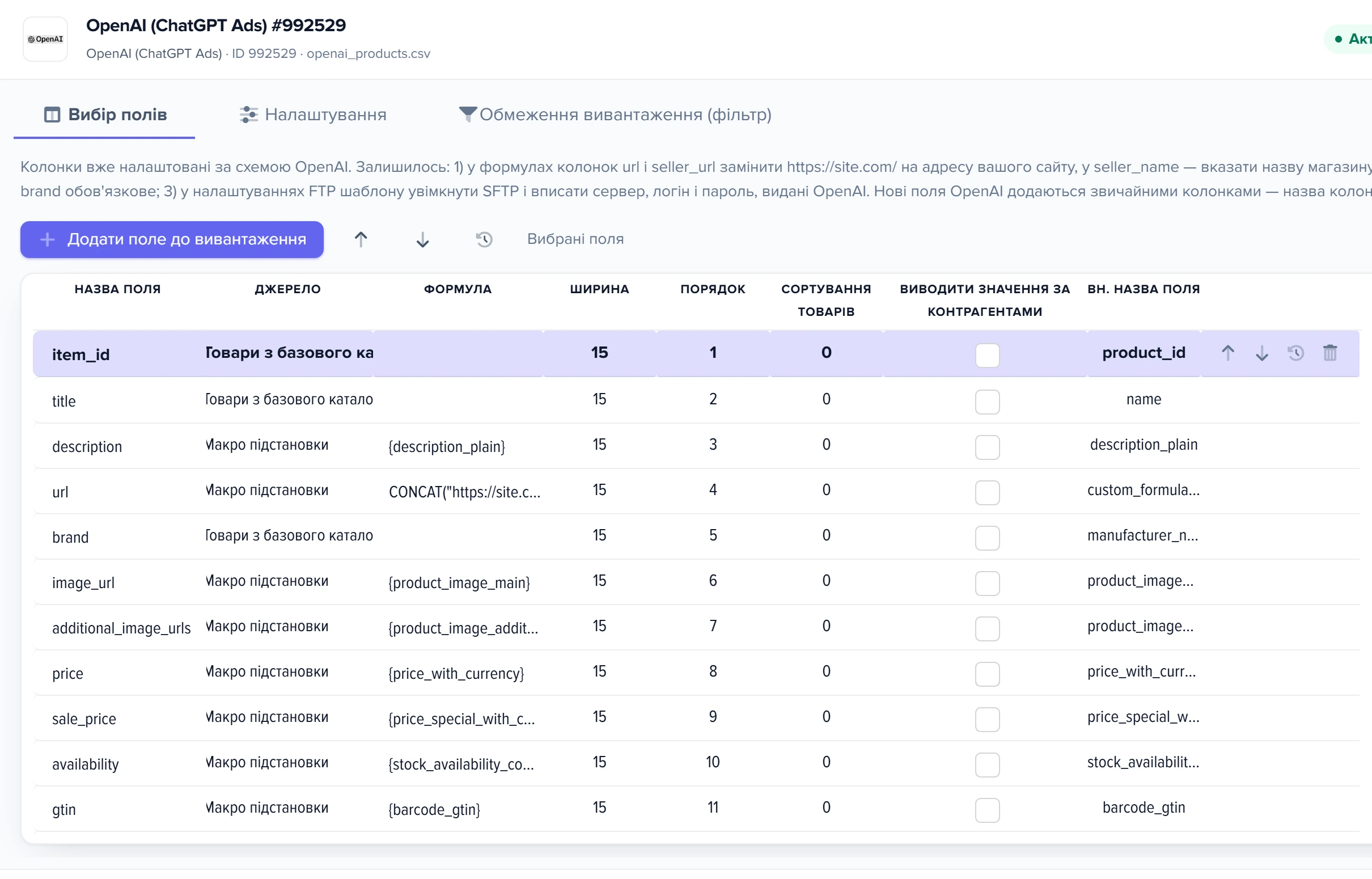Select the CONCAT formula in url row
This screenshot has height=879, width=1372.
(x=464, y=492)
